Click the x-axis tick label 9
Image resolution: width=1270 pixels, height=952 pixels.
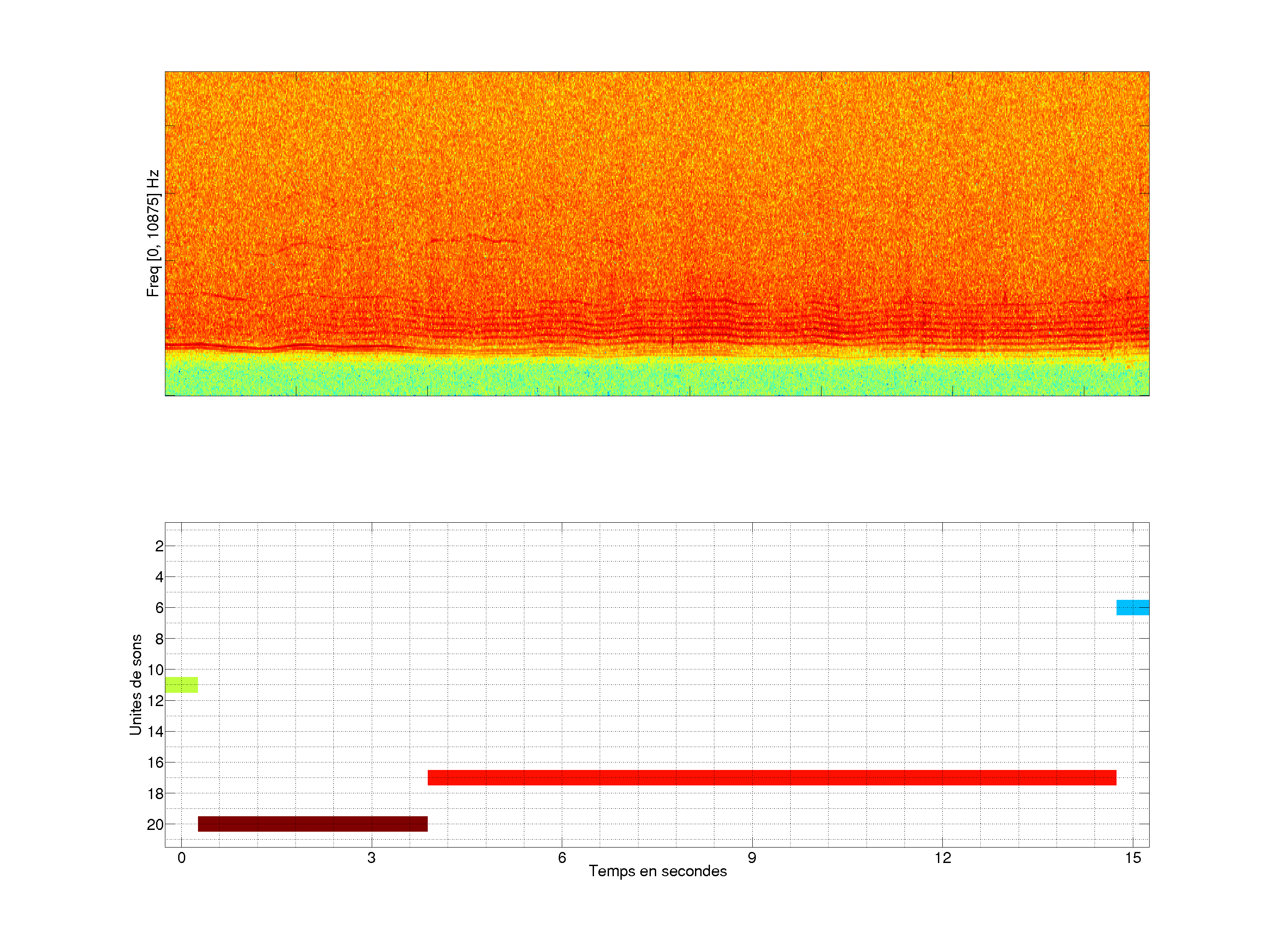point(751,858)
